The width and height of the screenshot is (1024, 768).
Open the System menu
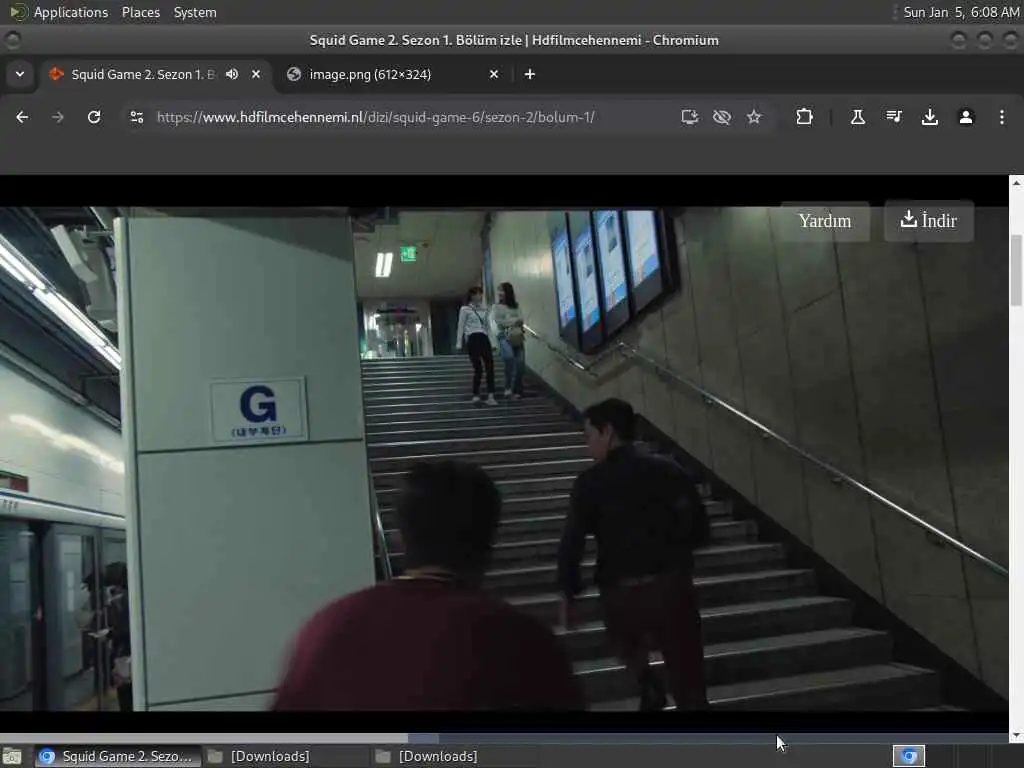[x=195, y=12]
